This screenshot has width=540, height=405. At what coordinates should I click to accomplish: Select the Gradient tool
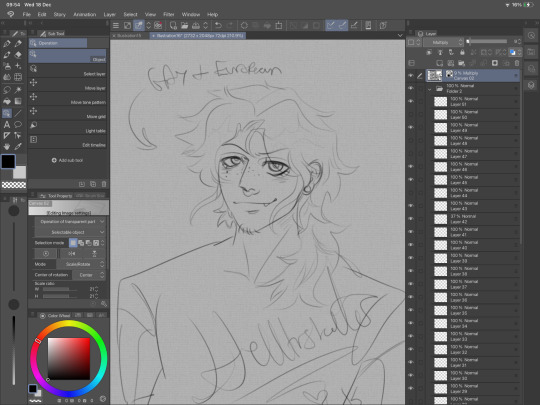click(x=18, y=101)
